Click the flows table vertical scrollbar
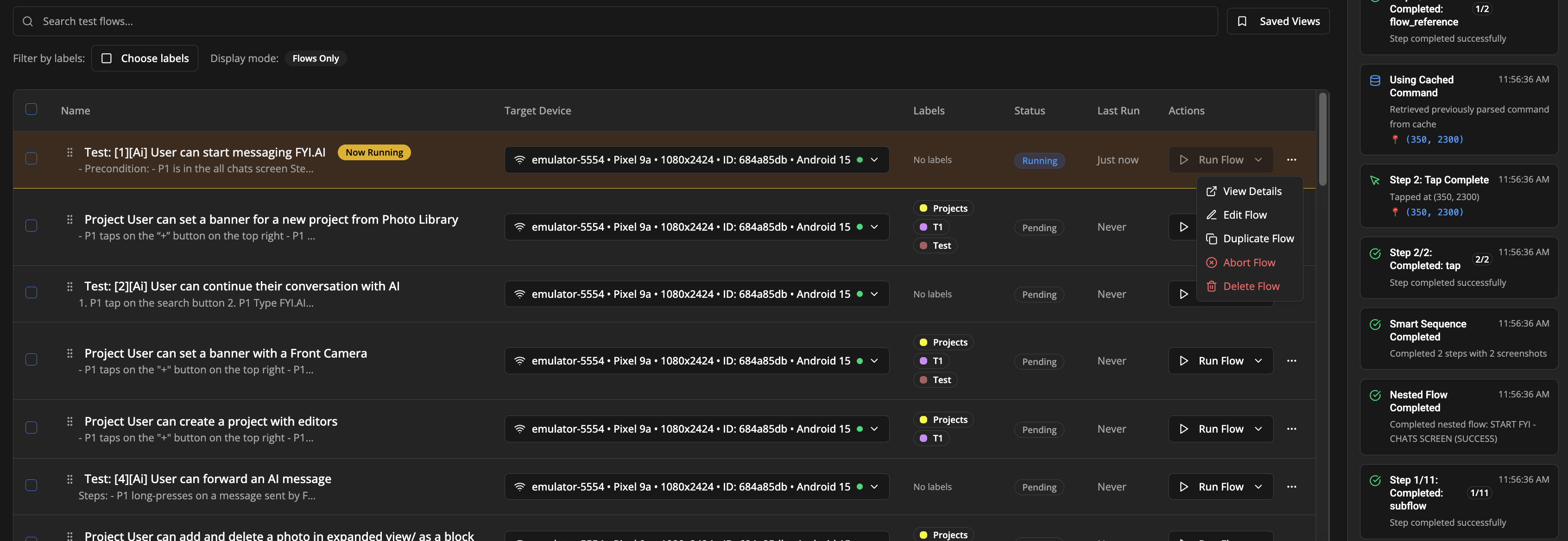This screenshot has width=1568, height=541. [1322, 139]
